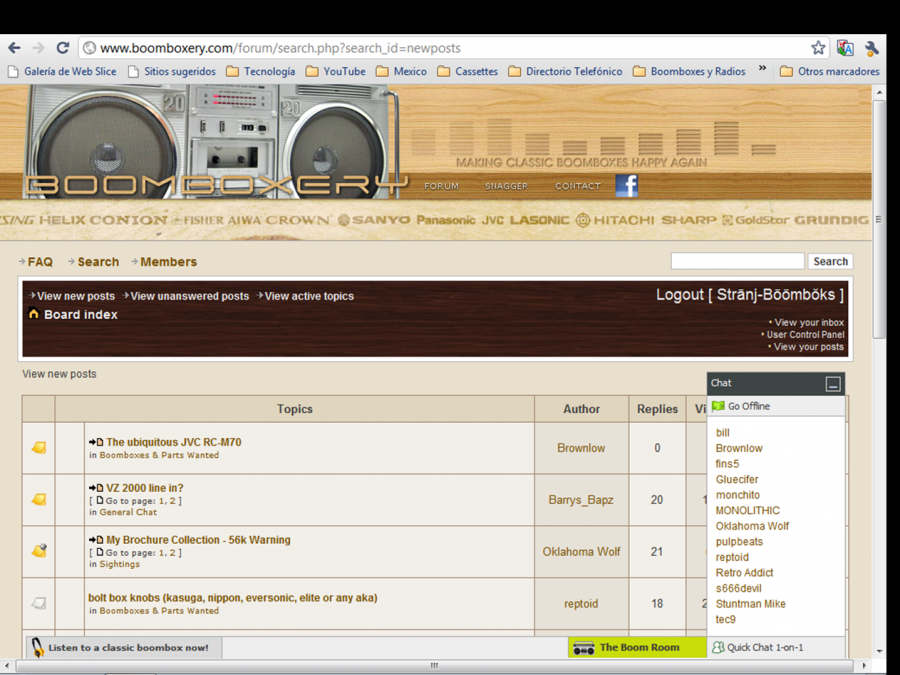Screen dimensions: 900x675
Task: Click View new posts in the dark bar
Action: coord(76,296)
